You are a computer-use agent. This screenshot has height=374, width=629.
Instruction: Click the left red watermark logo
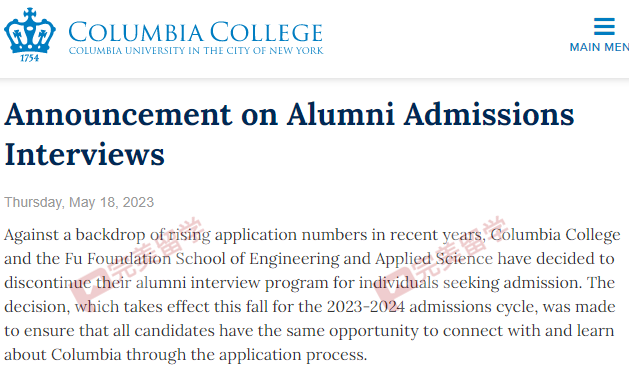136,257
